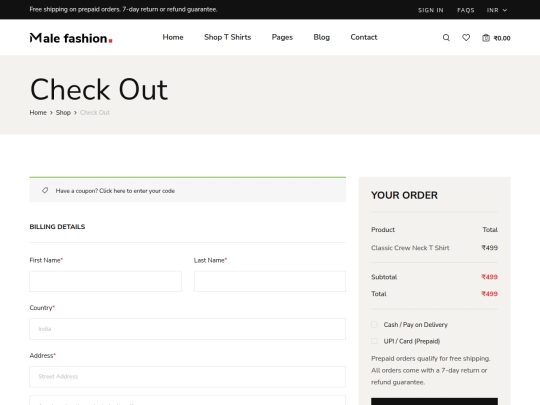Viewport: 540px width, 405px height.
Task: Open the Contact menu item
Action: click(x=364, y=37)
